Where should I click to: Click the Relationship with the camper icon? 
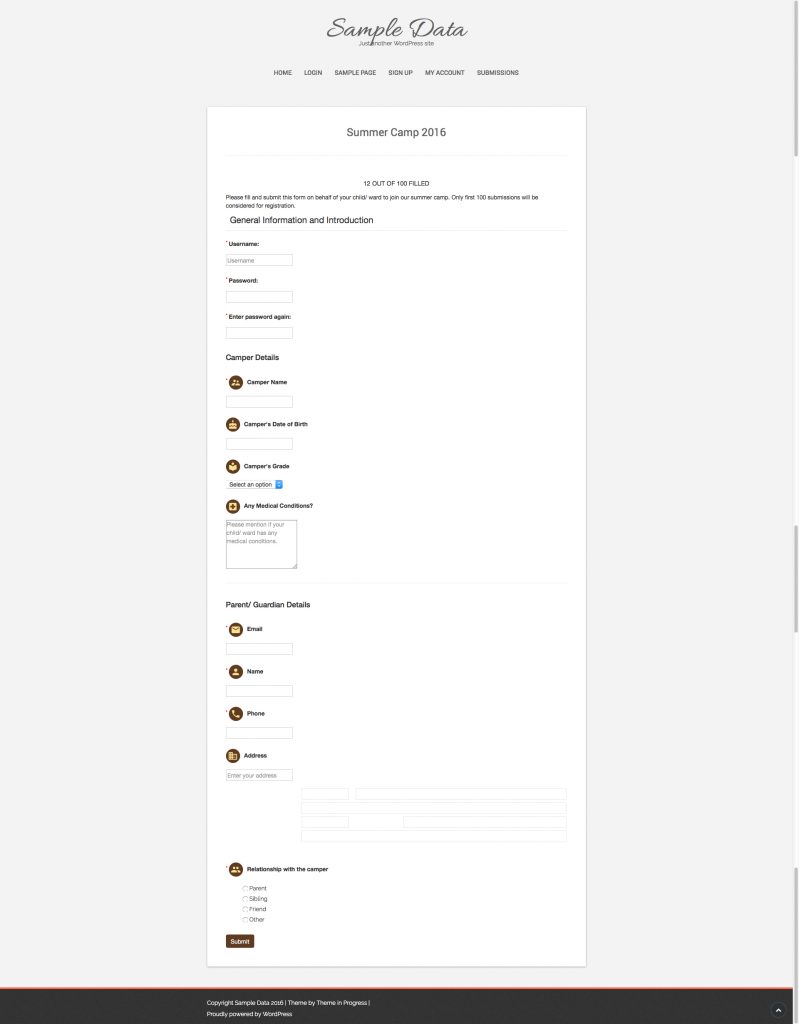[x=236, y=869]
